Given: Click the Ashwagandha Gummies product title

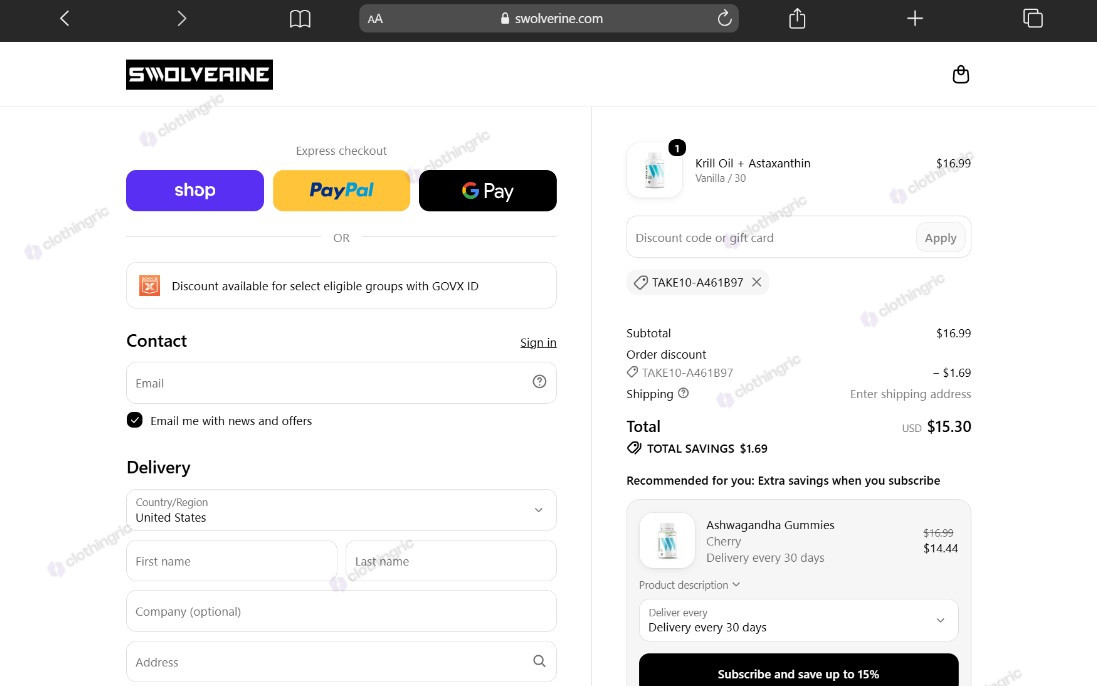Looking at the screenshot, I should click(x=770, y=524).
